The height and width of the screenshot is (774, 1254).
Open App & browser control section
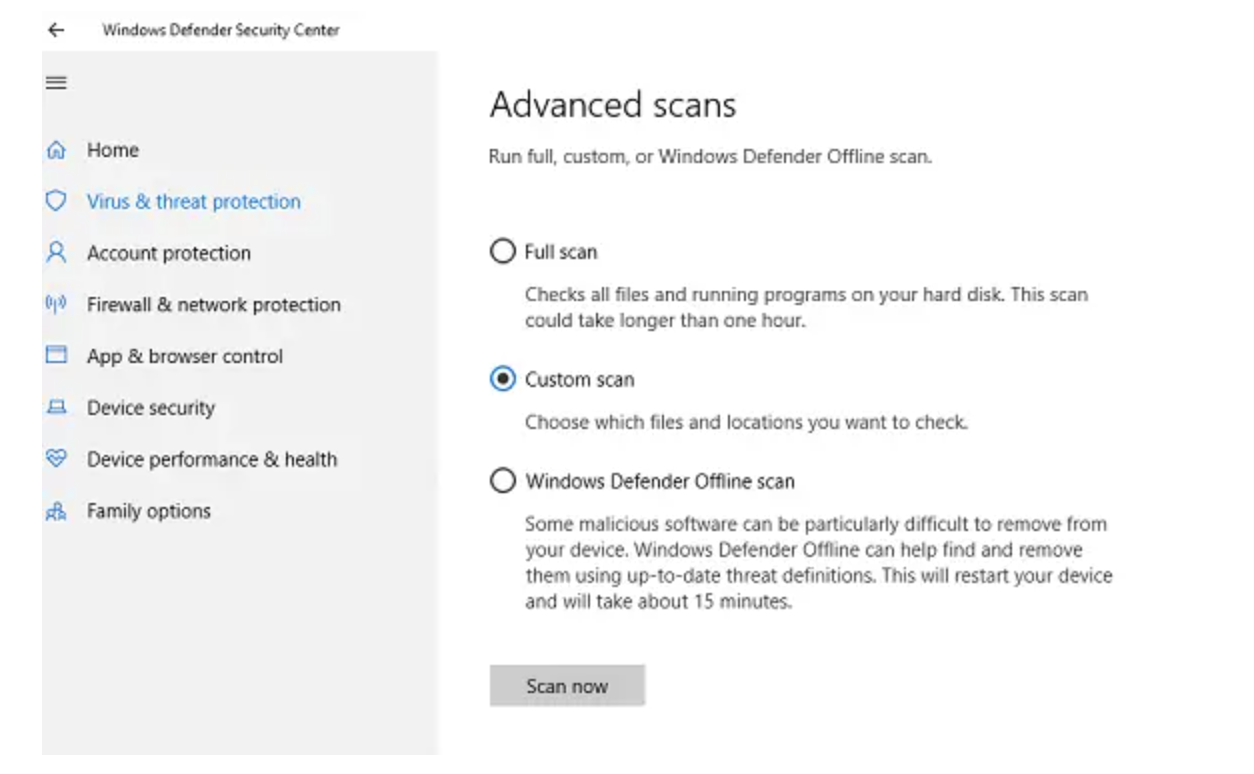point(185,356)
